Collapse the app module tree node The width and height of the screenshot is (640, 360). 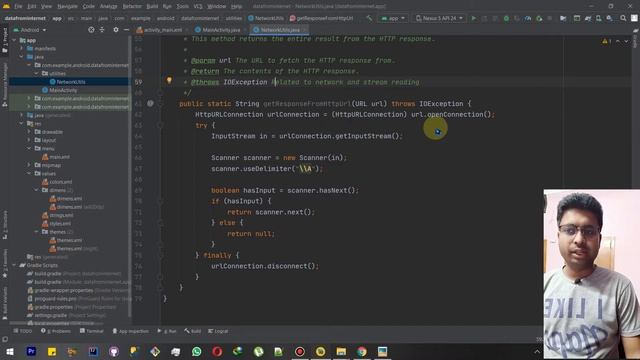[x=14, y=40]
